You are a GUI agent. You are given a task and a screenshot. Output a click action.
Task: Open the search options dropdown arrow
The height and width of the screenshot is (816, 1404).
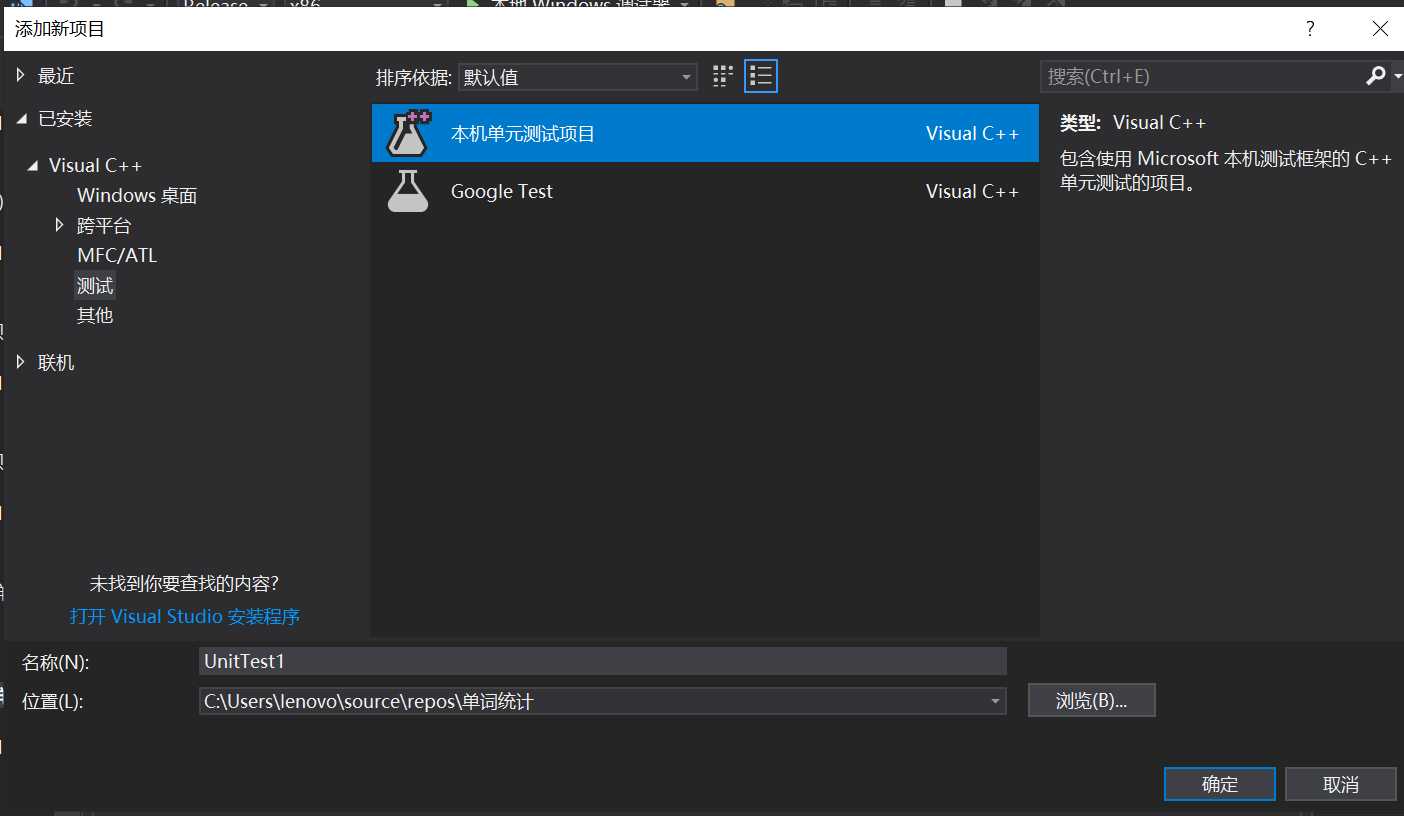[x=1397, y=76]
